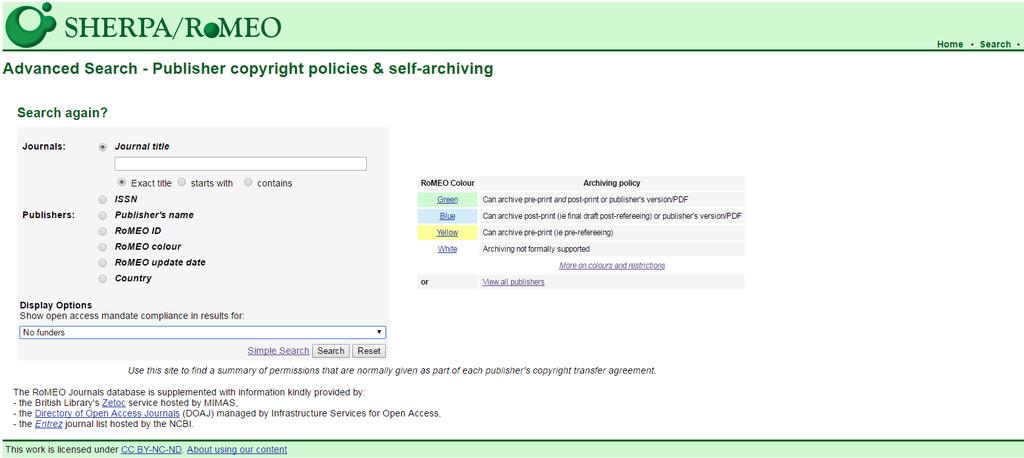This screenshot has height=458, width=1024.
Task: Select the ISSN radio button
Action: click(x=103, y=199)
